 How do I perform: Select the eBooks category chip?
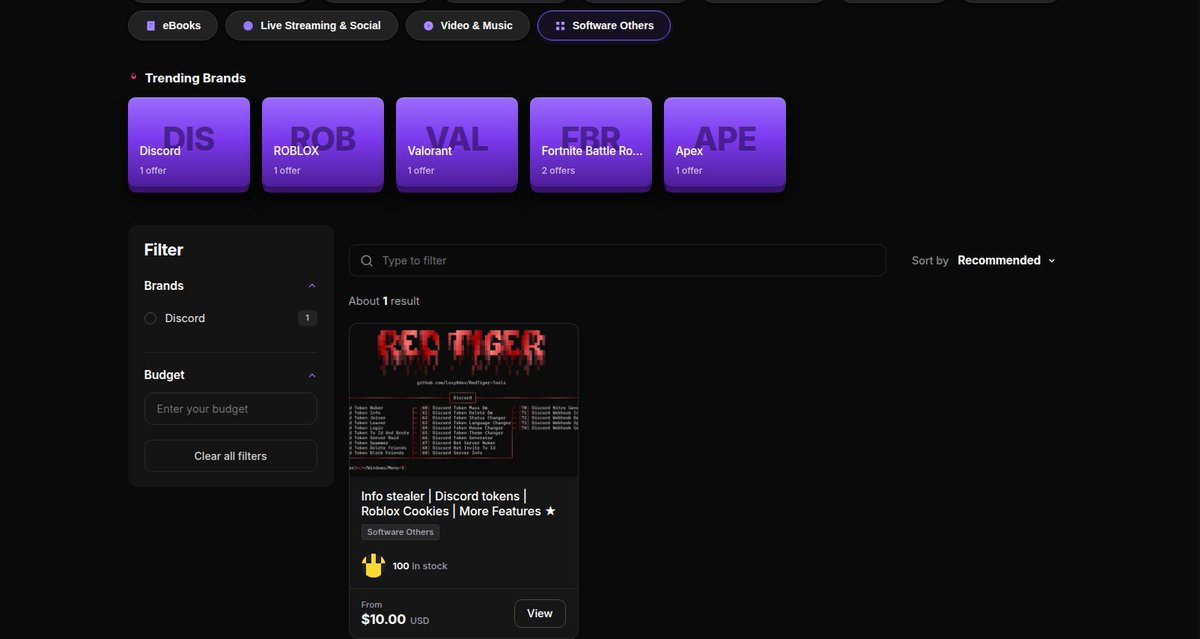(x=172, y=26)
